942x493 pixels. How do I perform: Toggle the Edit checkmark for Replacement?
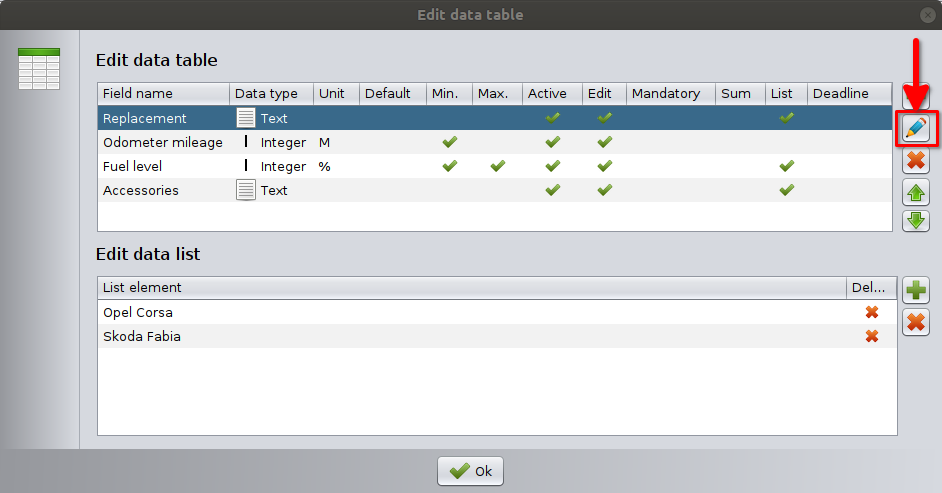click(604, 118)
